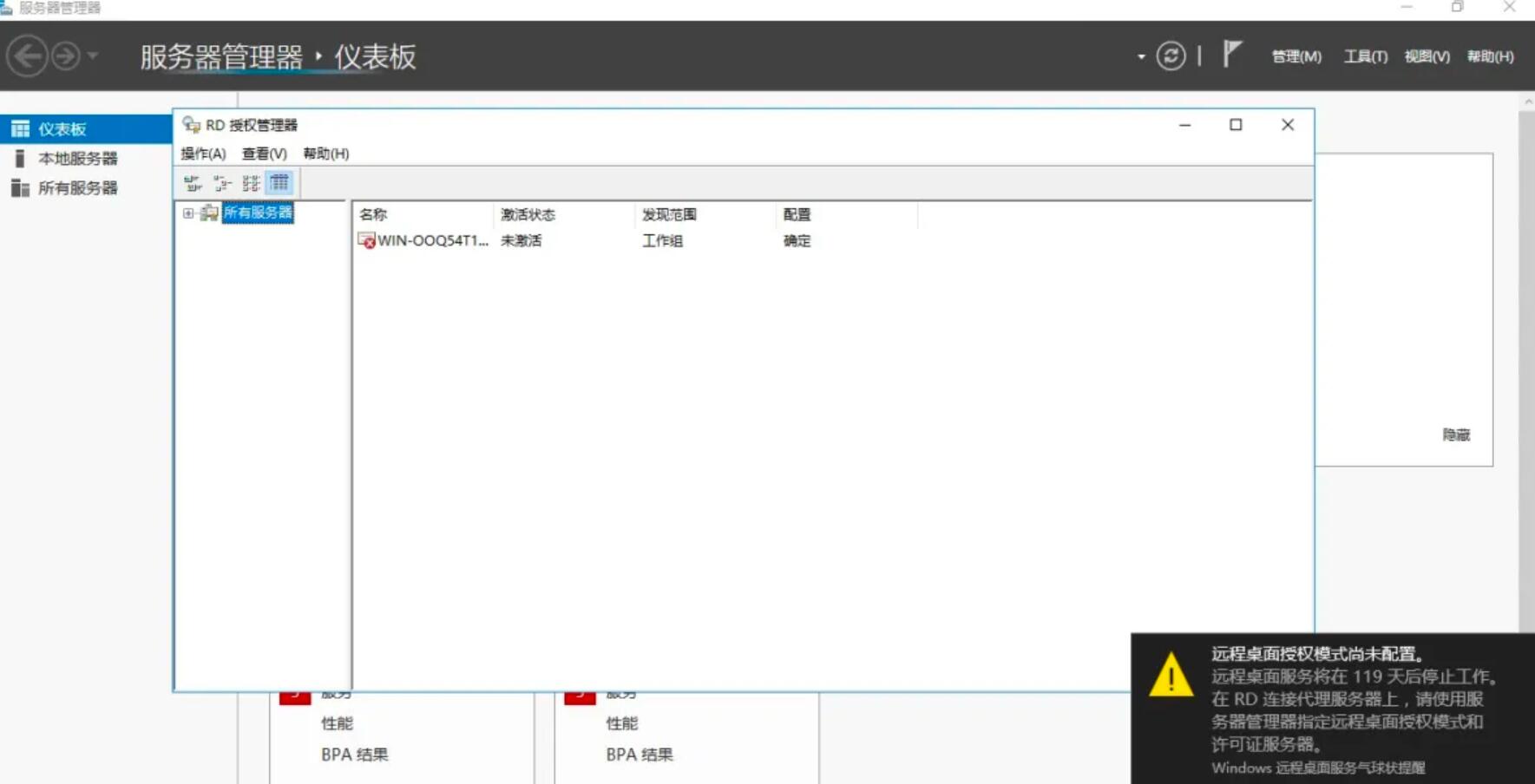Click the large icons view toolbar button

(193, 183)
